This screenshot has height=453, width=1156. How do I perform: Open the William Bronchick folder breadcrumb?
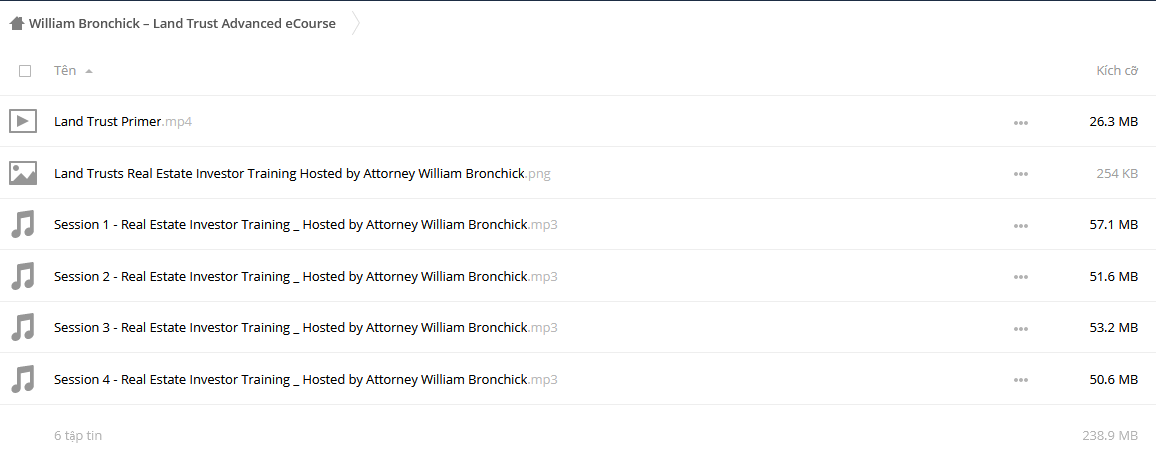(182, 24)
